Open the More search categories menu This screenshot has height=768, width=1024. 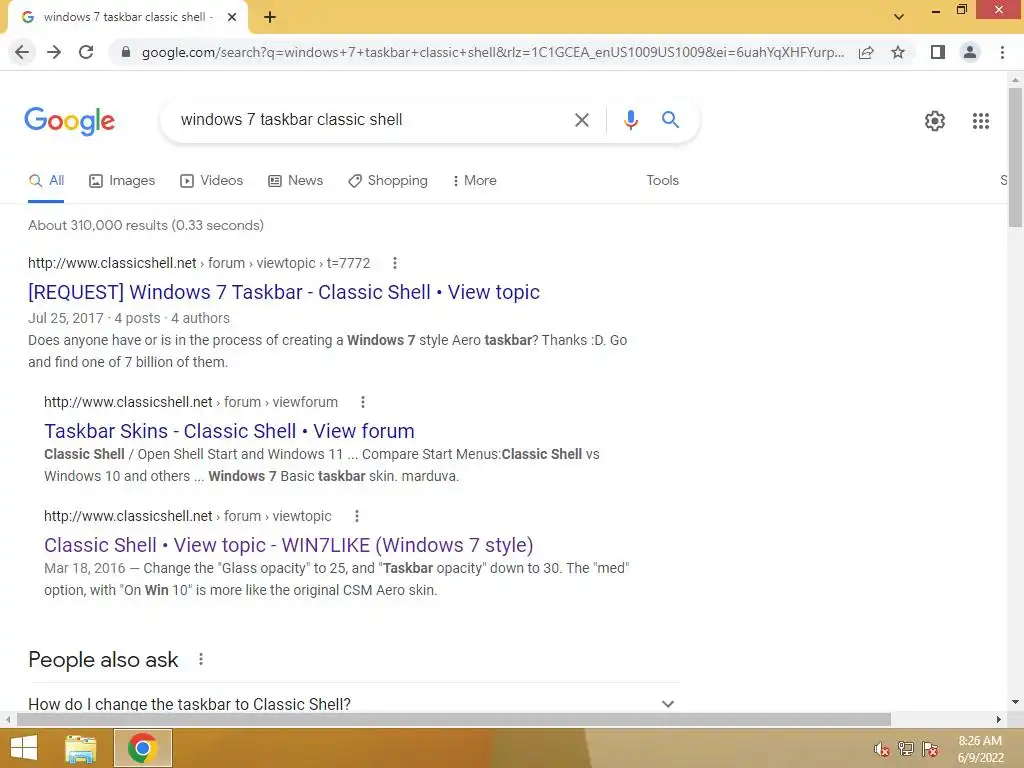(475, 181)
